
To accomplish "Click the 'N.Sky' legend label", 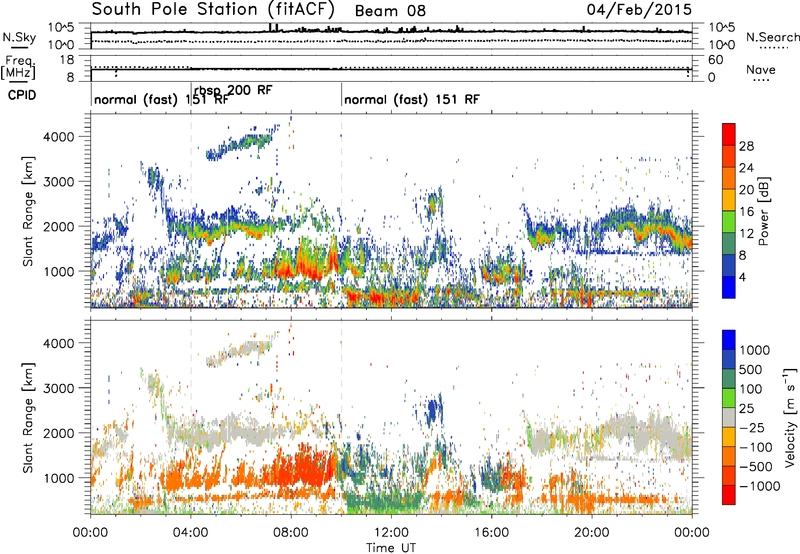I will [19, 37].
